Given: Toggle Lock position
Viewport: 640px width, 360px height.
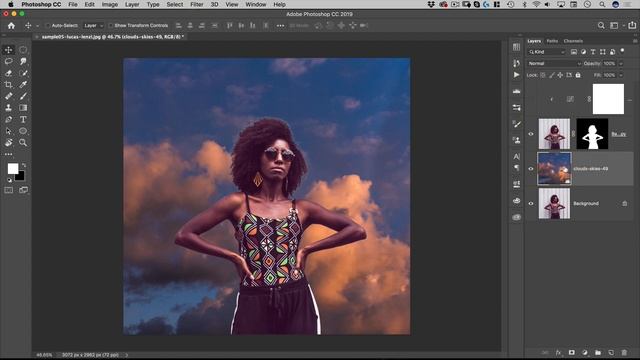Looking at the screenshot, I should [x=560, y=75].
